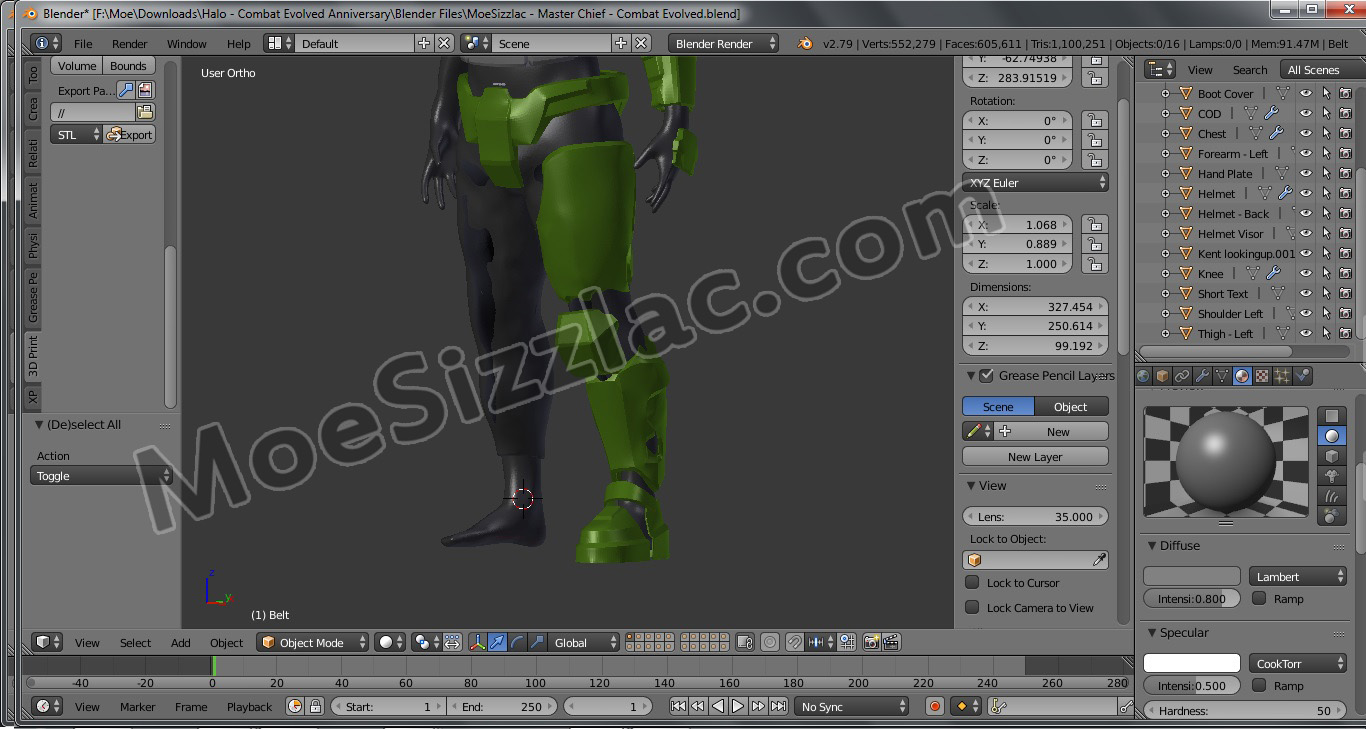The width and height of the screenshot is (1366, 729).
Task: Open the Physics properties tab icon
Action: pyautogui.click(x=1302, y=376)
